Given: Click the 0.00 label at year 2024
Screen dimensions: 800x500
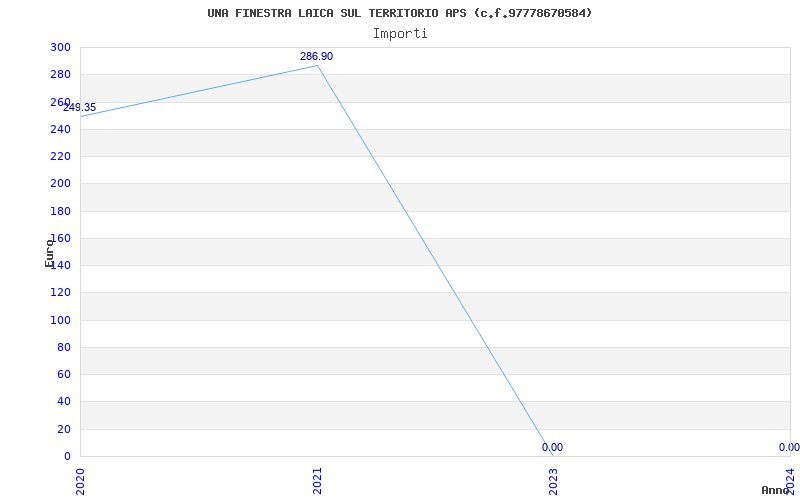Looking at the screenshot, I should point(789,447).
